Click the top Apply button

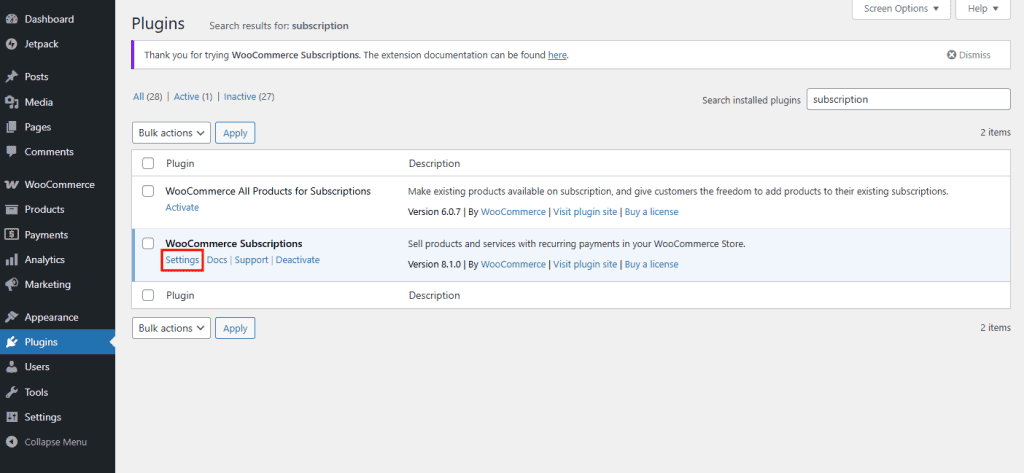coord(235,133)
